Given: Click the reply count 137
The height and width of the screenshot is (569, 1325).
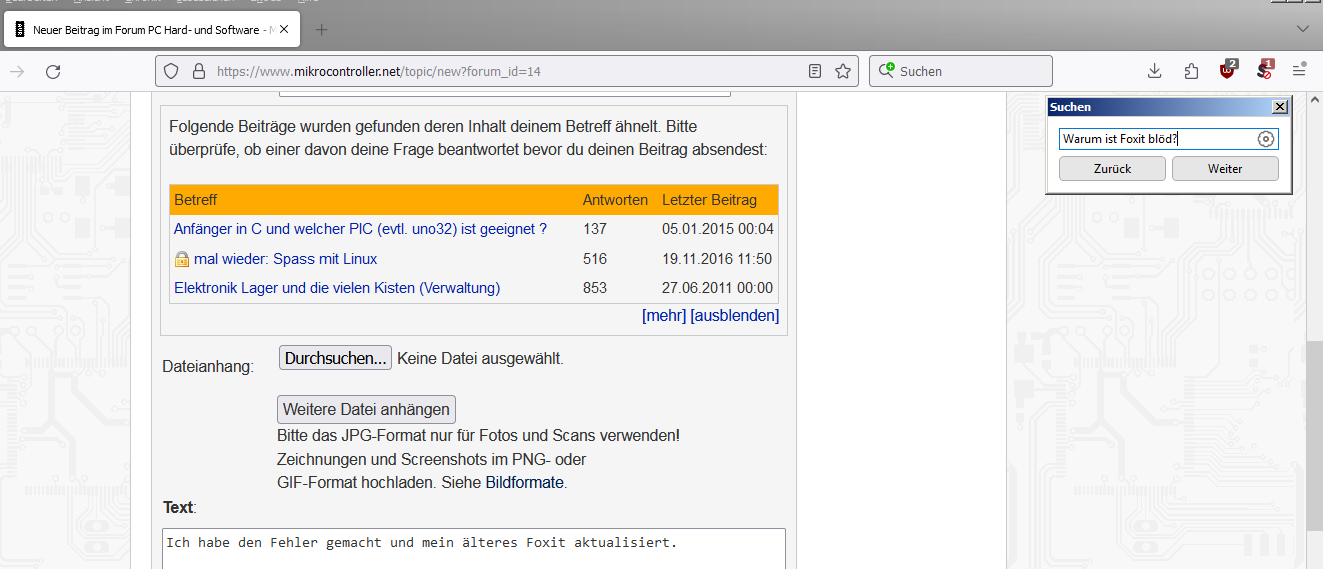Looking at the screenshot, I should tap(595, 229).
